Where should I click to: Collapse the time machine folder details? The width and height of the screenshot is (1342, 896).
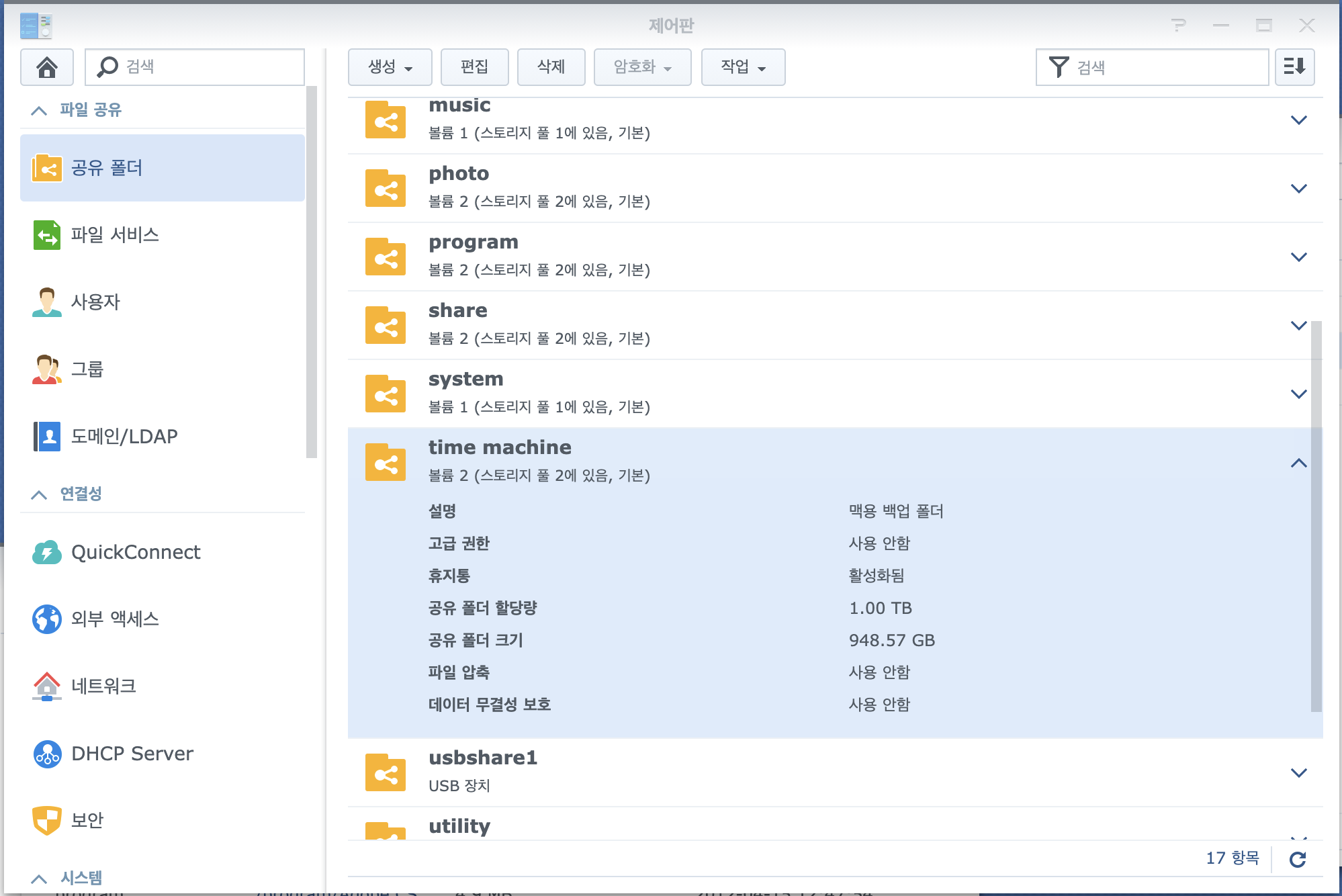tap(1298, 463)
